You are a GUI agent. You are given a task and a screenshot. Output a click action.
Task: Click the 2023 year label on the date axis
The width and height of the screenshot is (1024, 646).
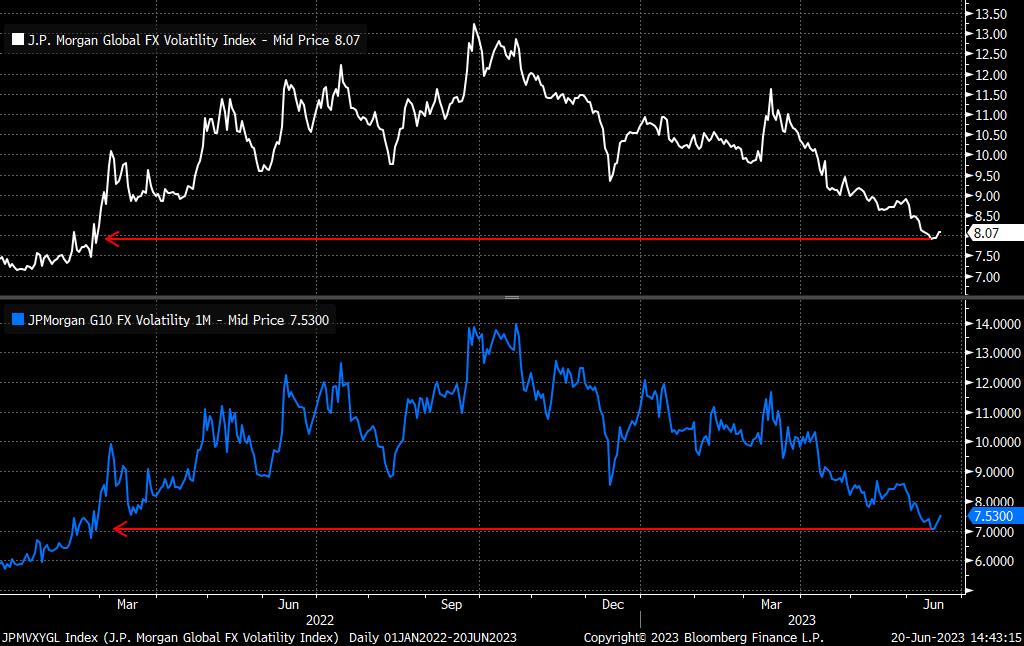(x=801, y=621)
